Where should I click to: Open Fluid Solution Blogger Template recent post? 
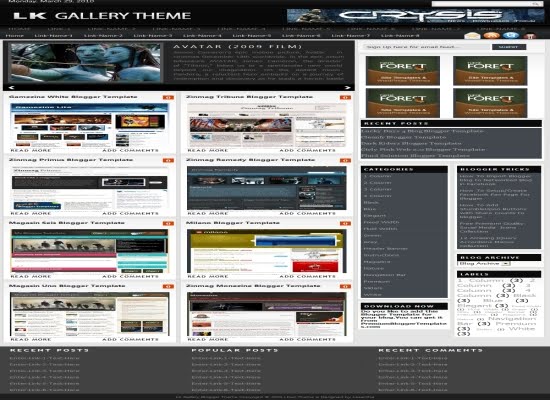[415, 155]
